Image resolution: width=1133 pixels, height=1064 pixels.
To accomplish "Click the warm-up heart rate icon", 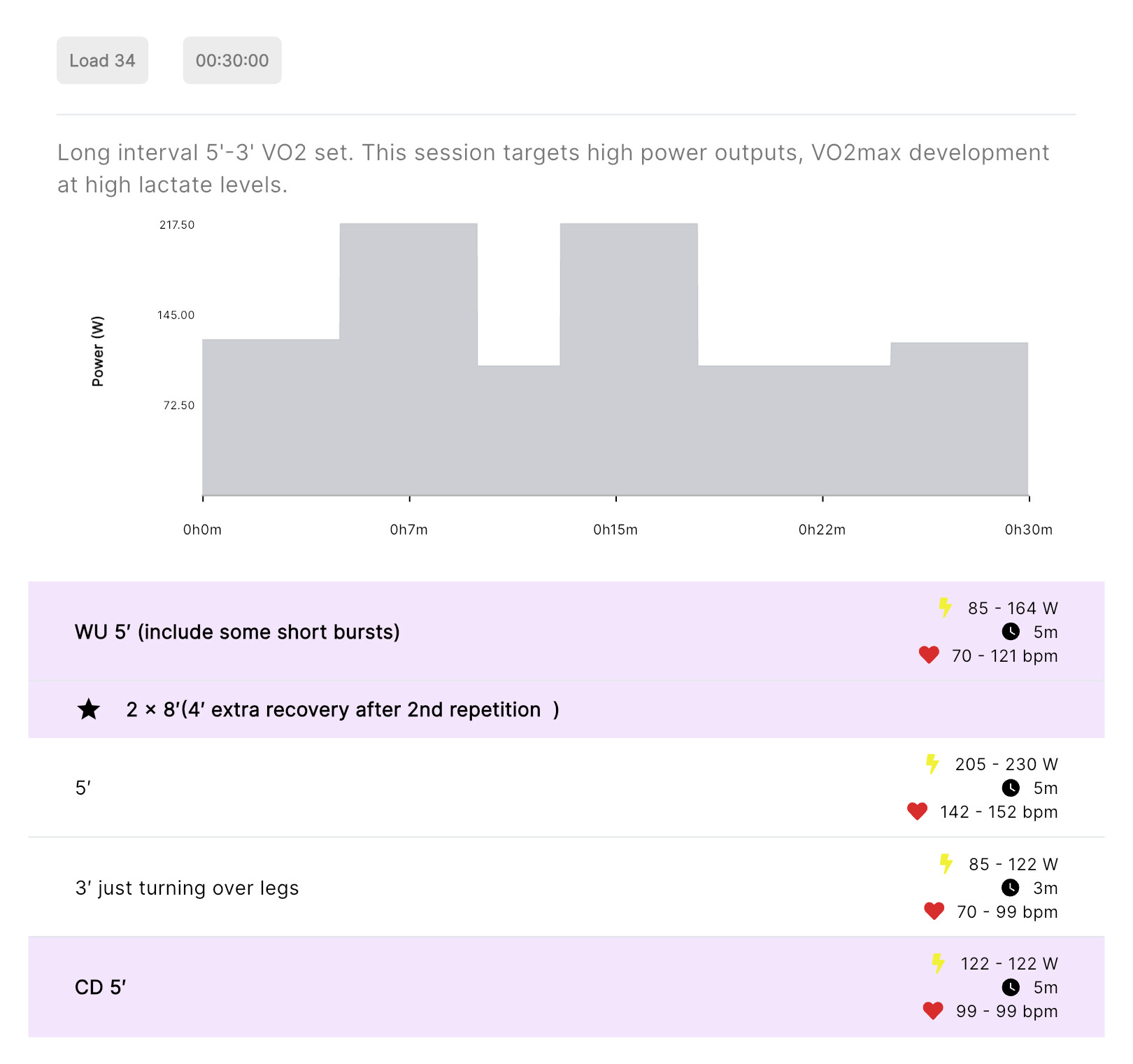I will (x=929, y=655).
